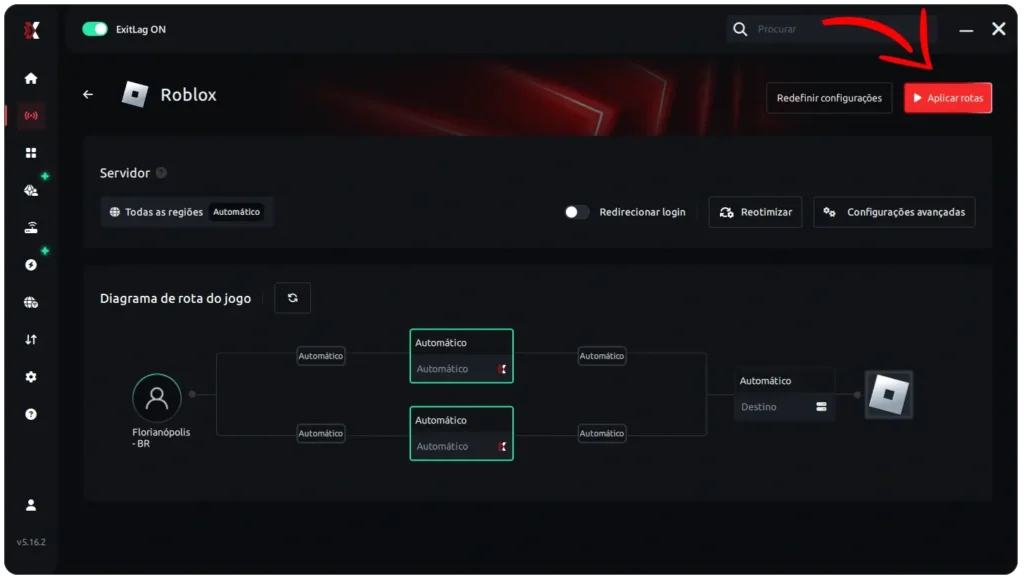Screen dimensions: 1024x579
Task: Click Redefinir configurações to reset settings
Action: click(829, 97)
